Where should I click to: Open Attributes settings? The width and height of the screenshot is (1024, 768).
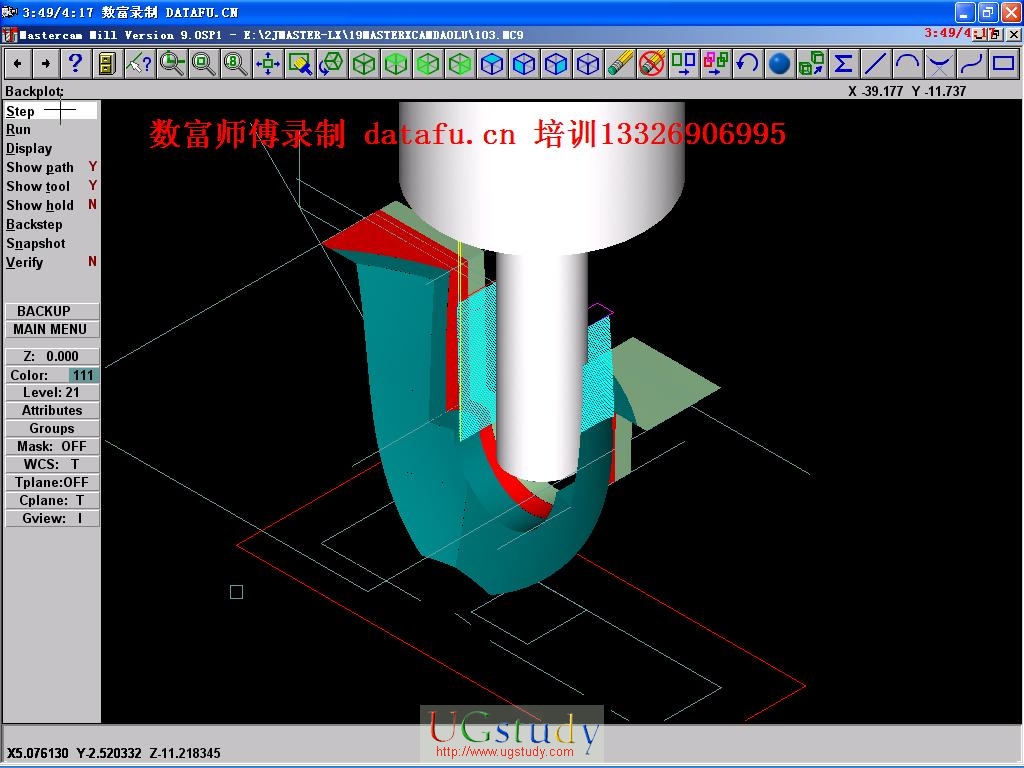(x=52, y=410)
